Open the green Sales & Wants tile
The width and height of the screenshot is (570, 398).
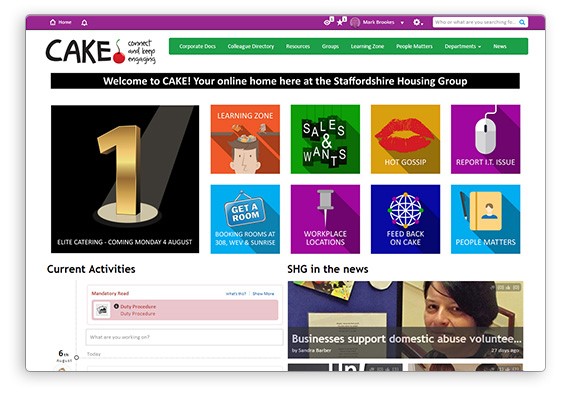point(325,139)
